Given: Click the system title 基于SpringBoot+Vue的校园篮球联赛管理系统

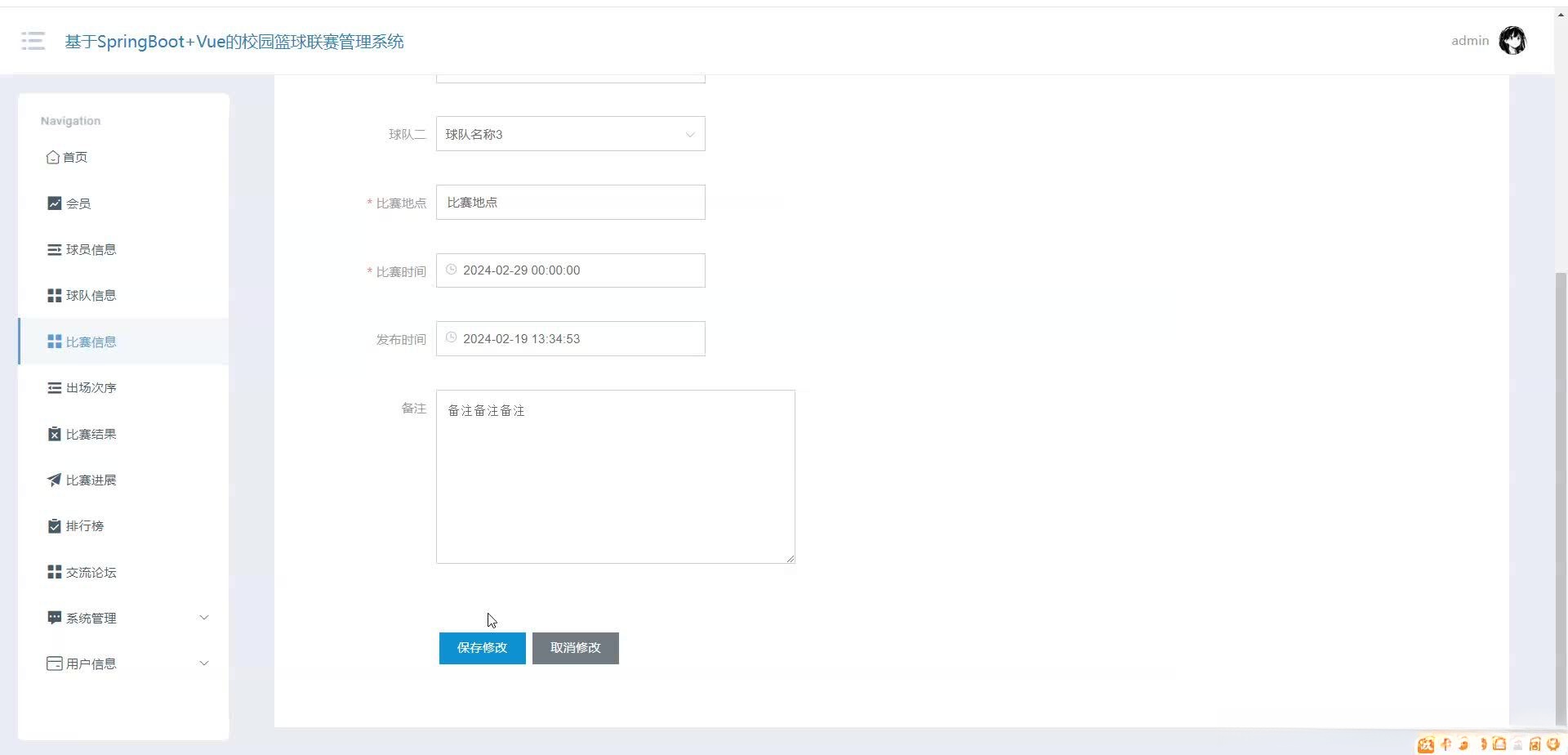Looking at the screenshot, I should pyautogui.click(x=234, y=42).
